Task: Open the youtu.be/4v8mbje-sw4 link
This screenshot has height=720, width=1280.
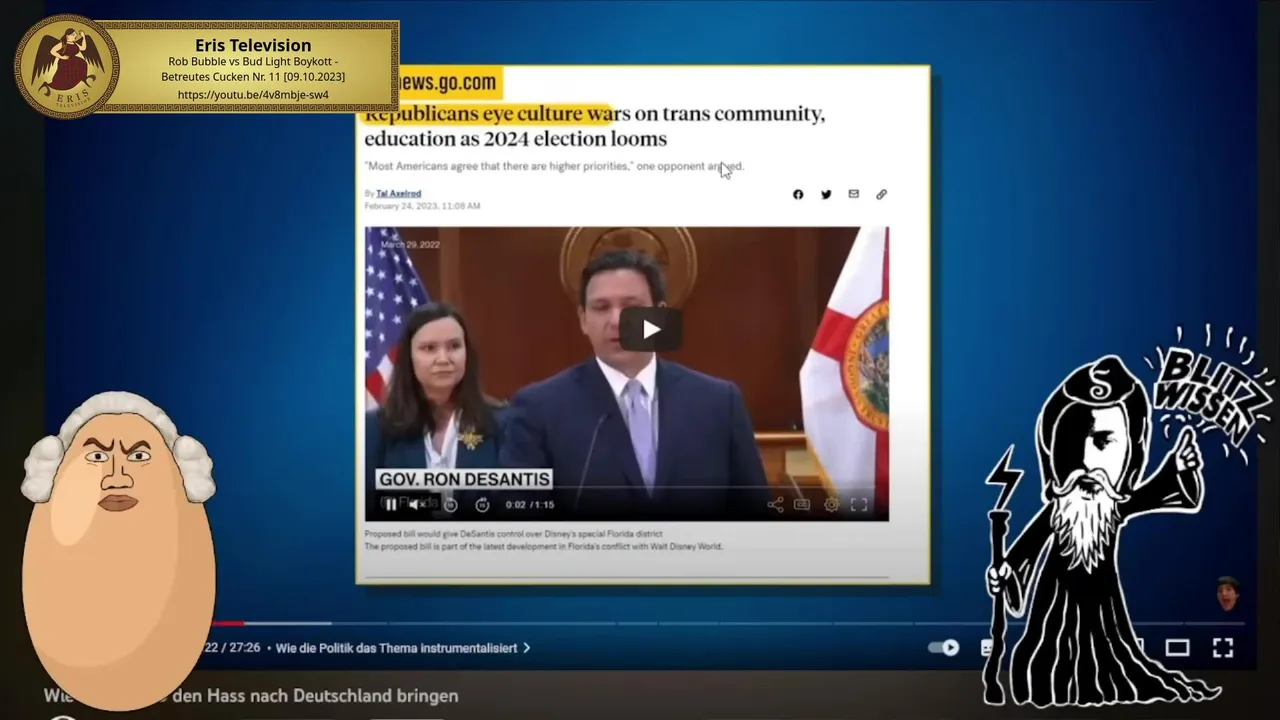Action: click(253, 95)
